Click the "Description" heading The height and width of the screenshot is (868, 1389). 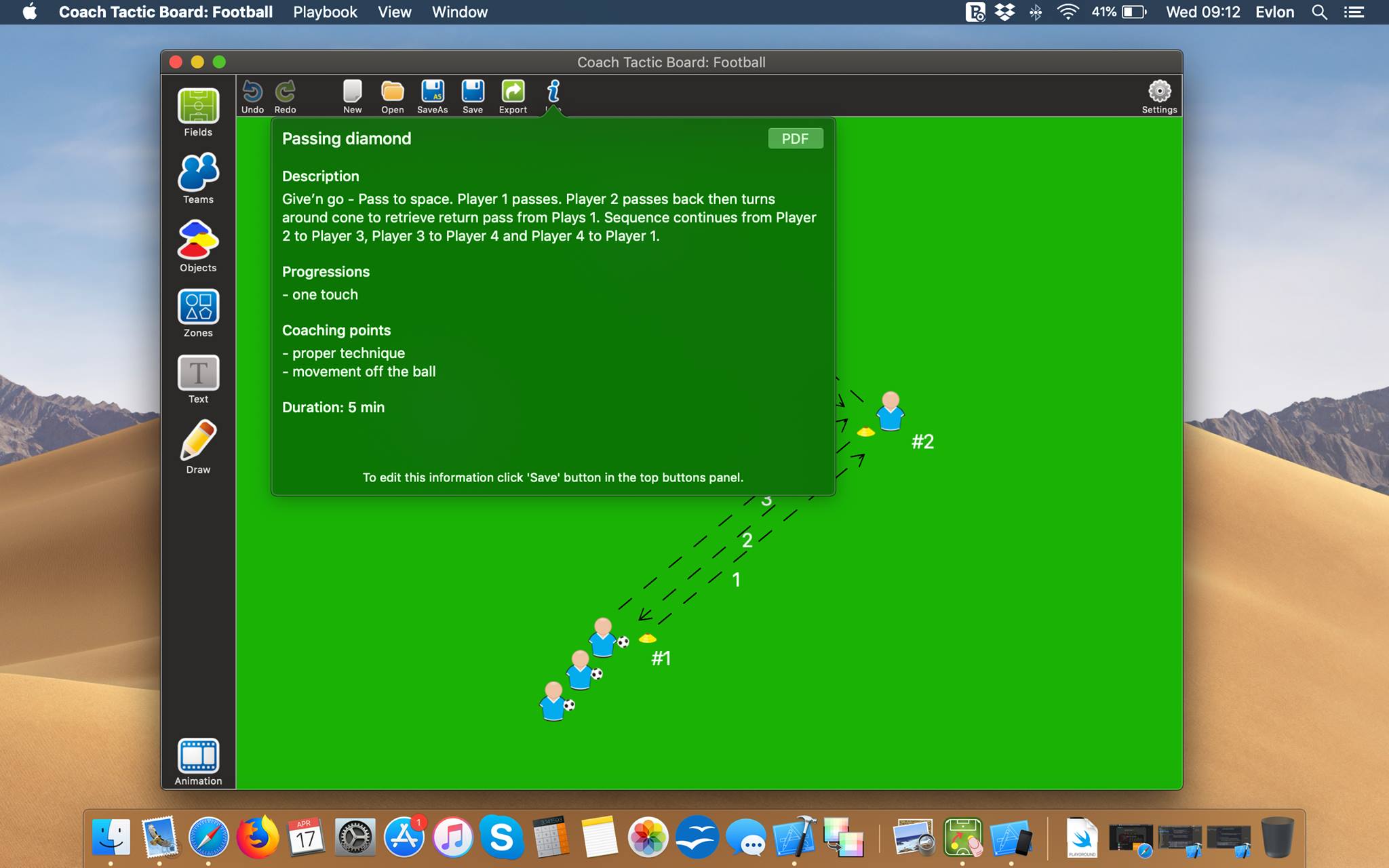point(321,176)
